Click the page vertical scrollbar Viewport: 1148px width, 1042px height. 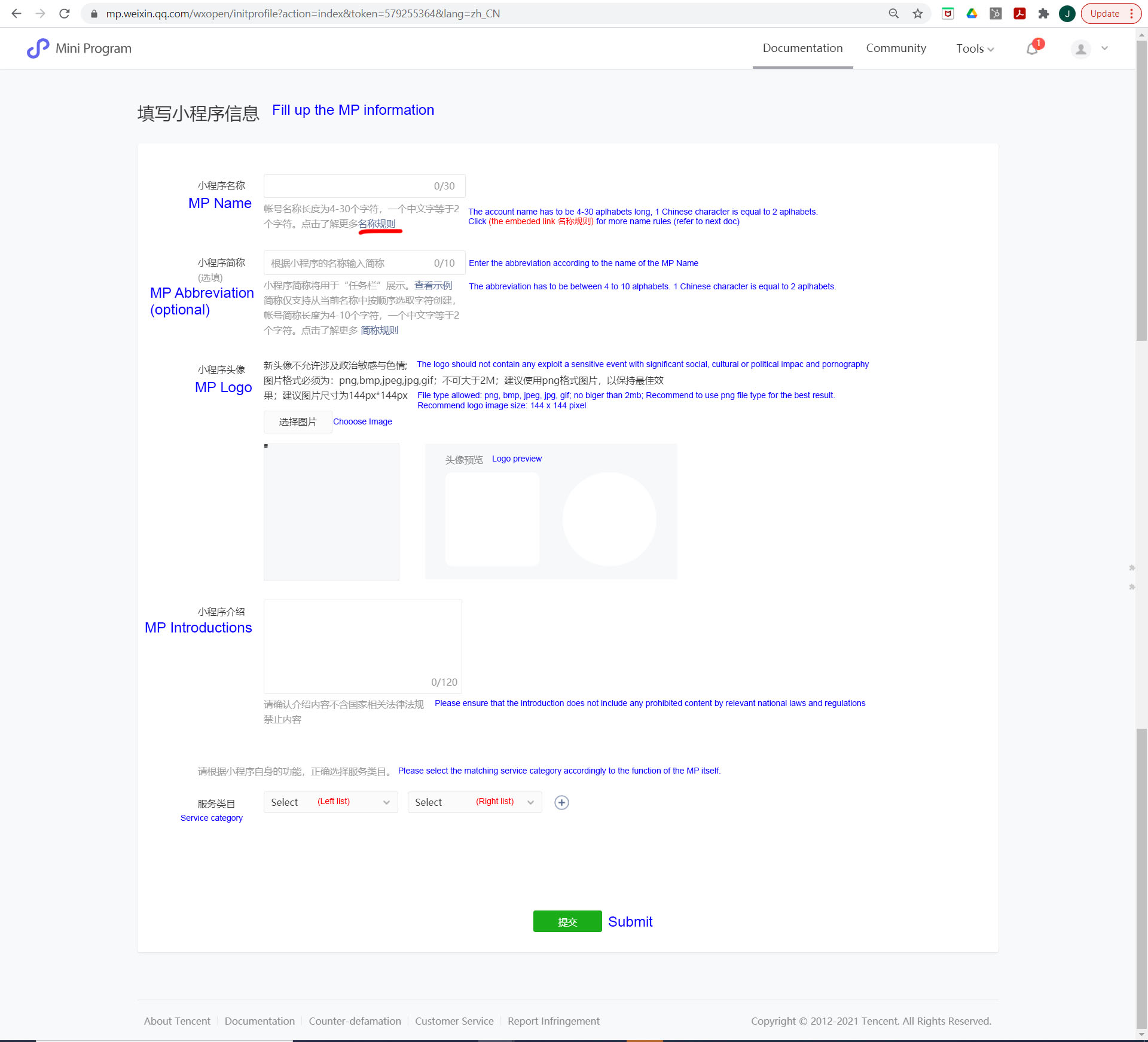(x=1141, y=191)
